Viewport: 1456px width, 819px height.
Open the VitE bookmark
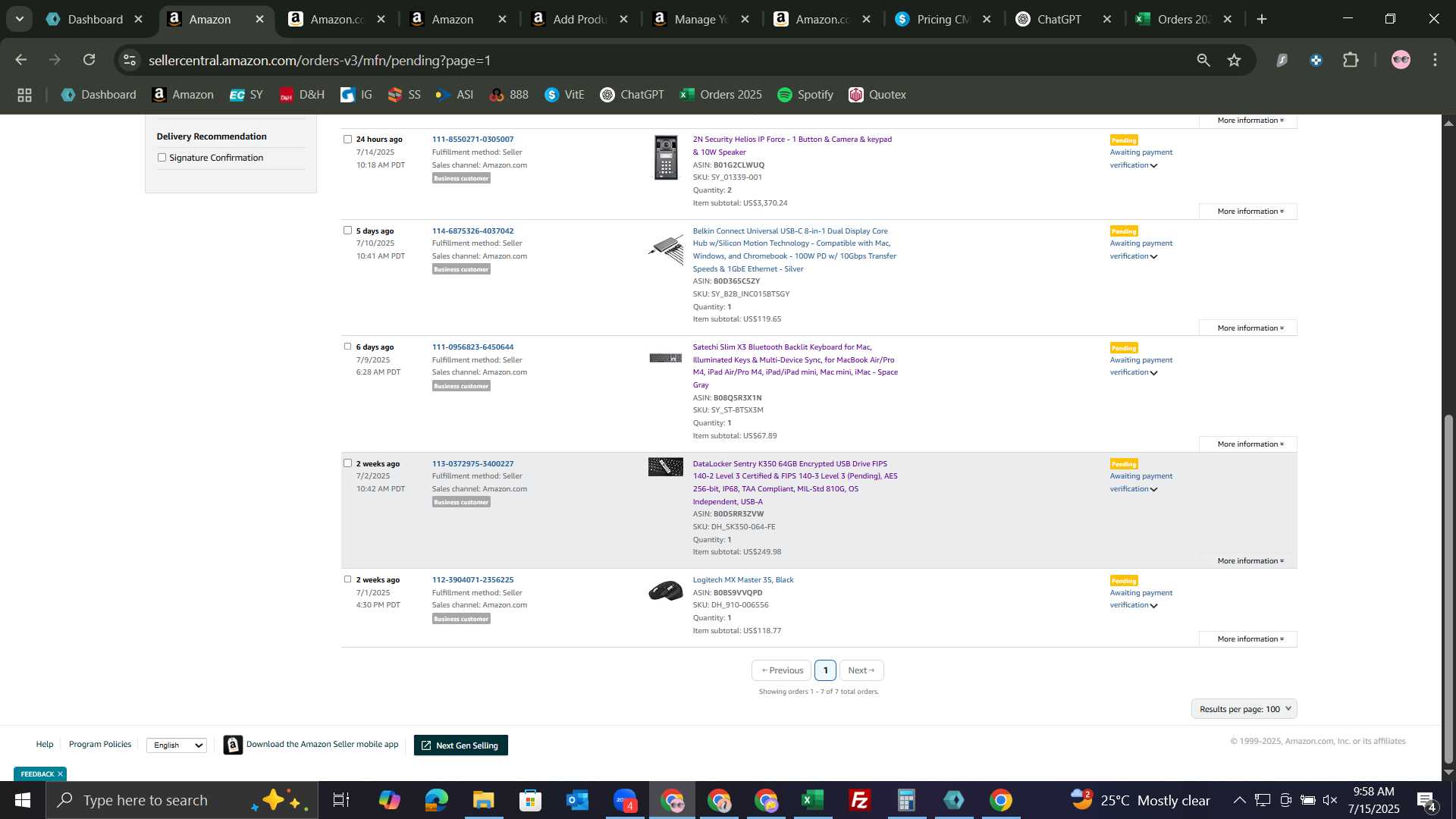point(565,95)
